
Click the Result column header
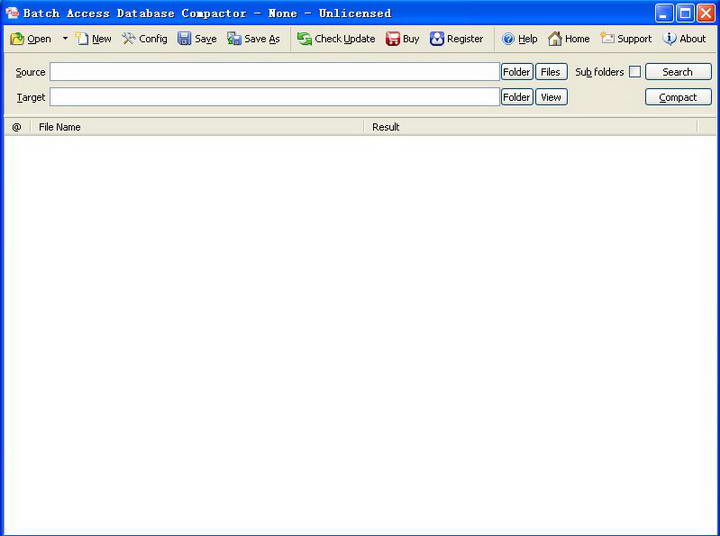pyautogui.click(x=530, y=127)
